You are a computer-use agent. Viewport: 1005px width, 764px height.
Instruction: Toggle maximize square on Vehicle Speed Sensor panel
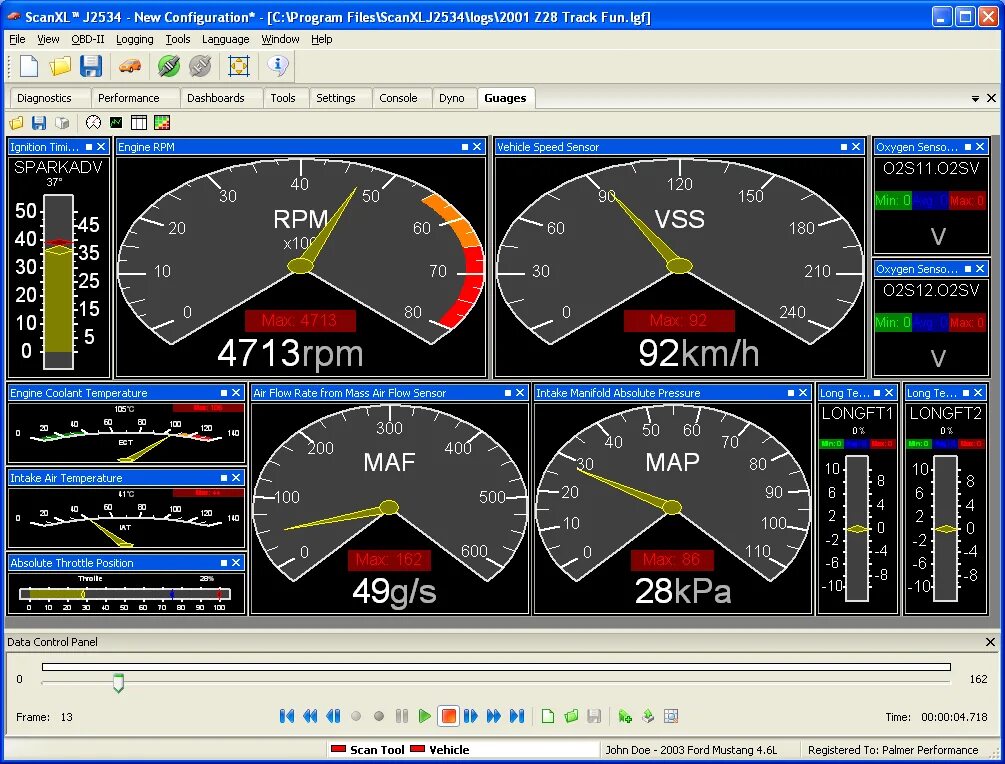pyautogui.click(x=843, y=147)
